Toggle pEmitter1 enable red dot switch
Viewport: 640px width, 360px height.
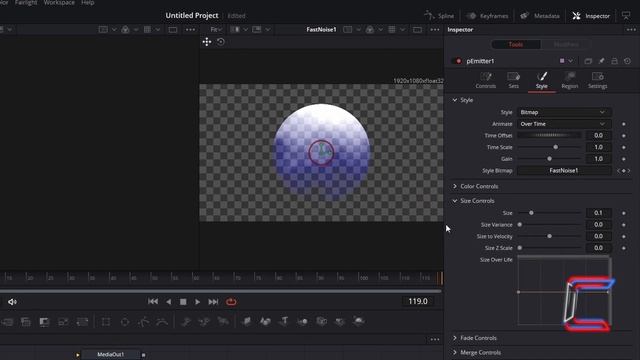(x=458, y=61)
